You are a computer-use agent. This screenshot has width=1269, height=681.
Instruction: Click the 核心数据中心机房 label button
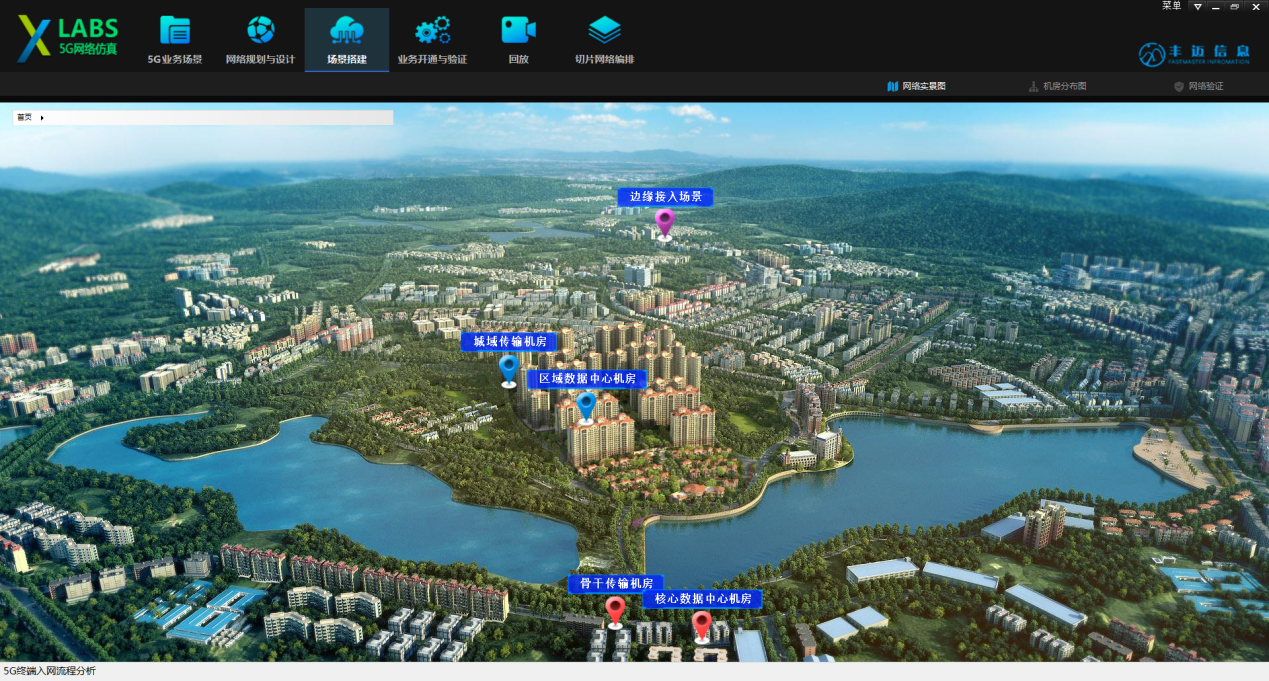tap(702, 599)
